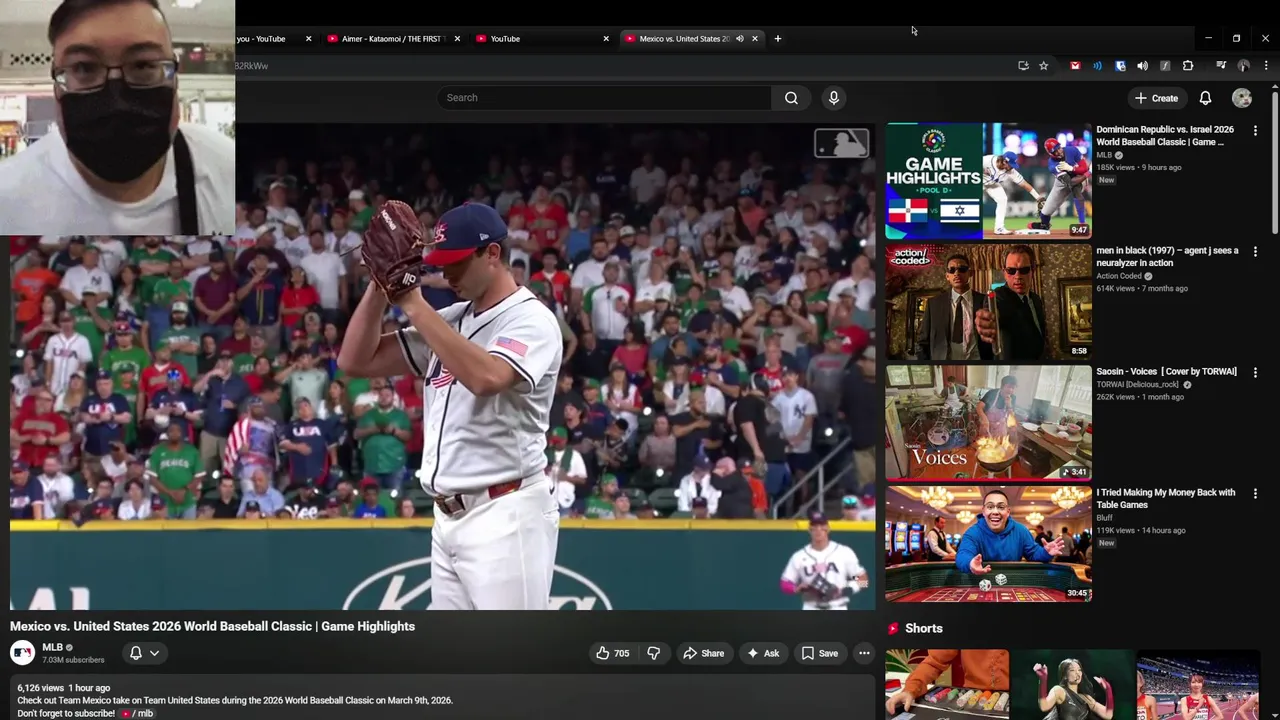
Task: Like the video with thumbs up
Action: coord(613,653)
